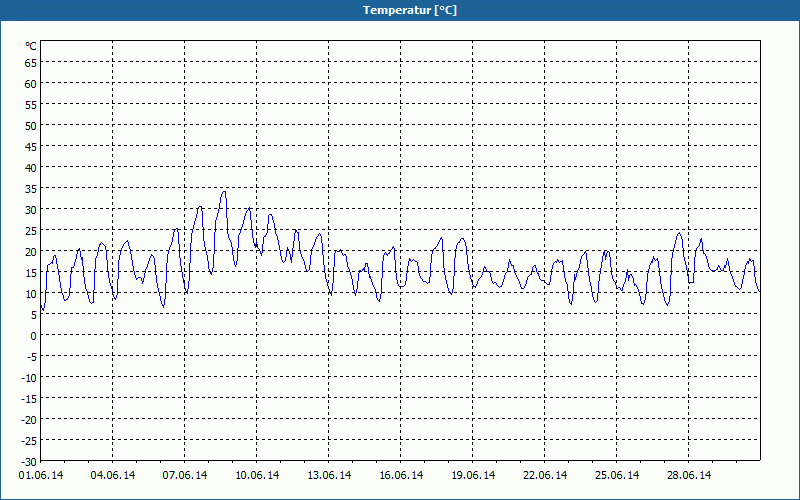Screen dimensions: 800x500
Task: Click the 35 y-axis label
Action: (31, 189)
